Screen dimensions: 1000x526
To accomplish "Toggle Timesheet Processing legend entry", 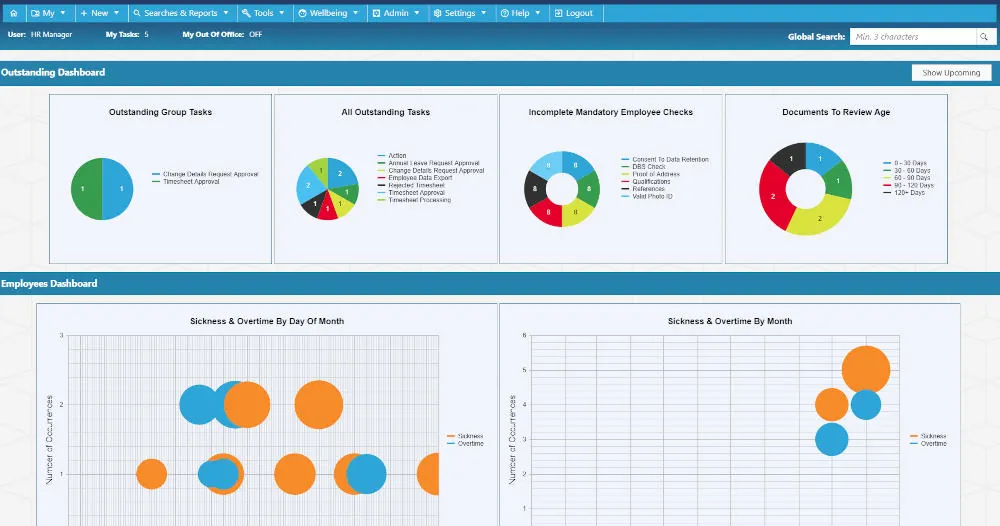I will (x=414, y=200).
